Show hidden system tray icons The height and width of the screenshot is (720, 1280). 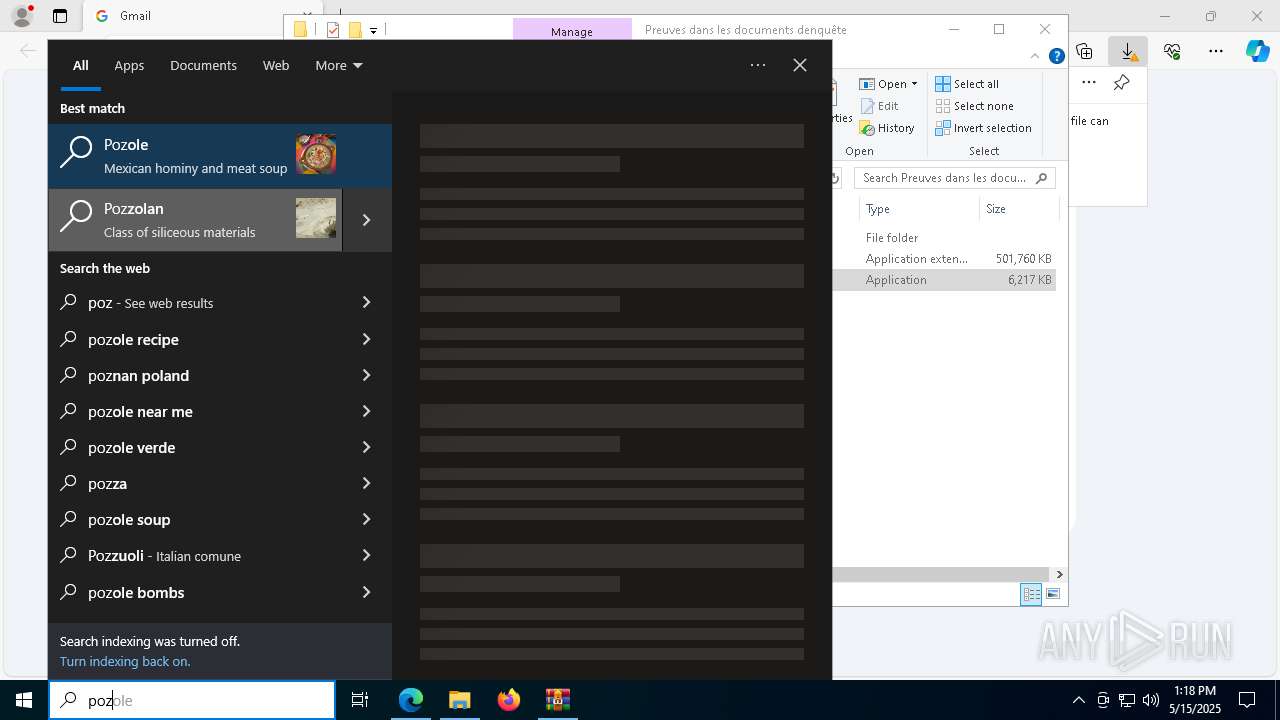tap(1078, 700)
